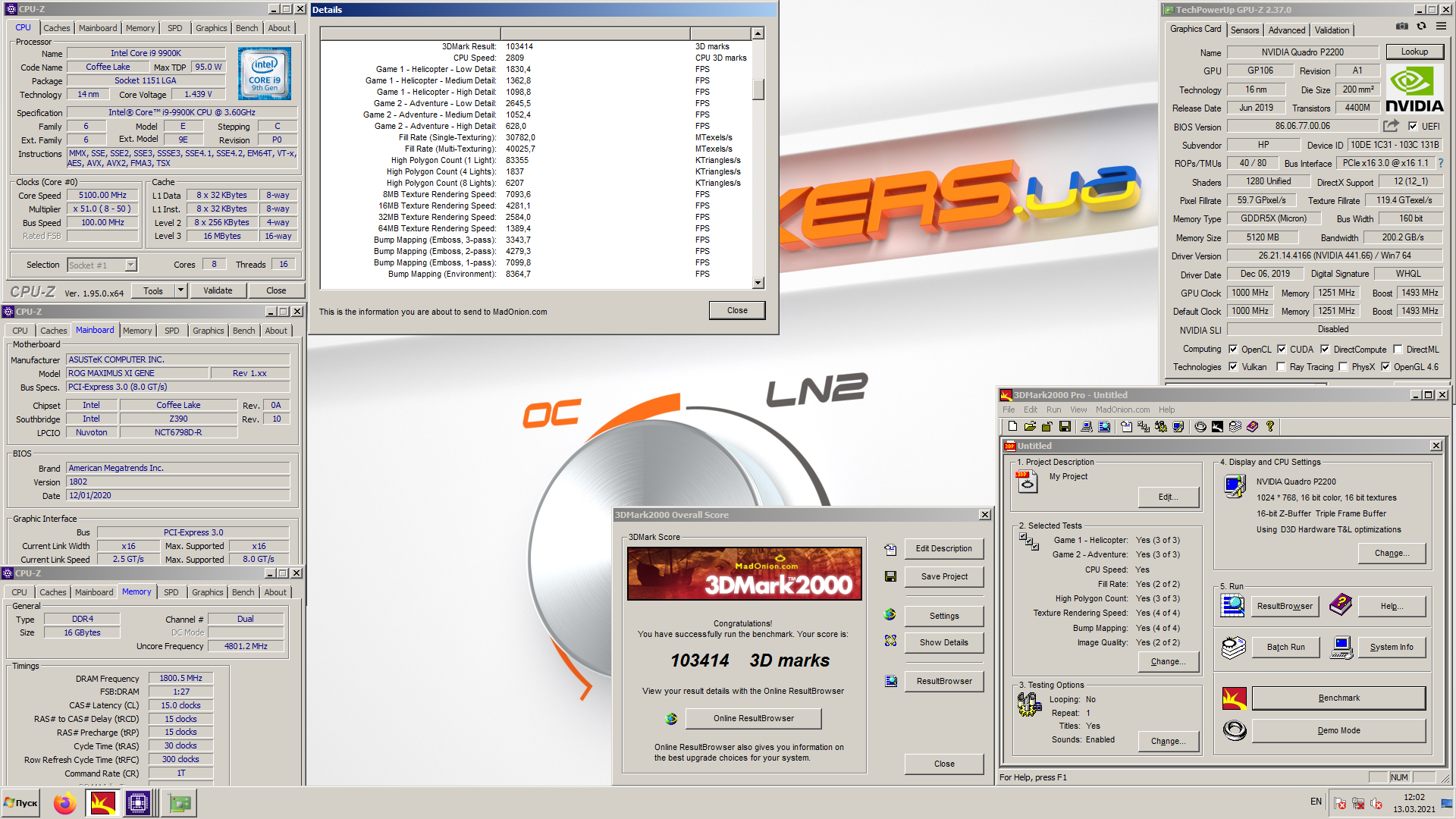Screen dimensions: 1456x819
Task: Click Details window scrollbar up arrow
Action: 758,34
